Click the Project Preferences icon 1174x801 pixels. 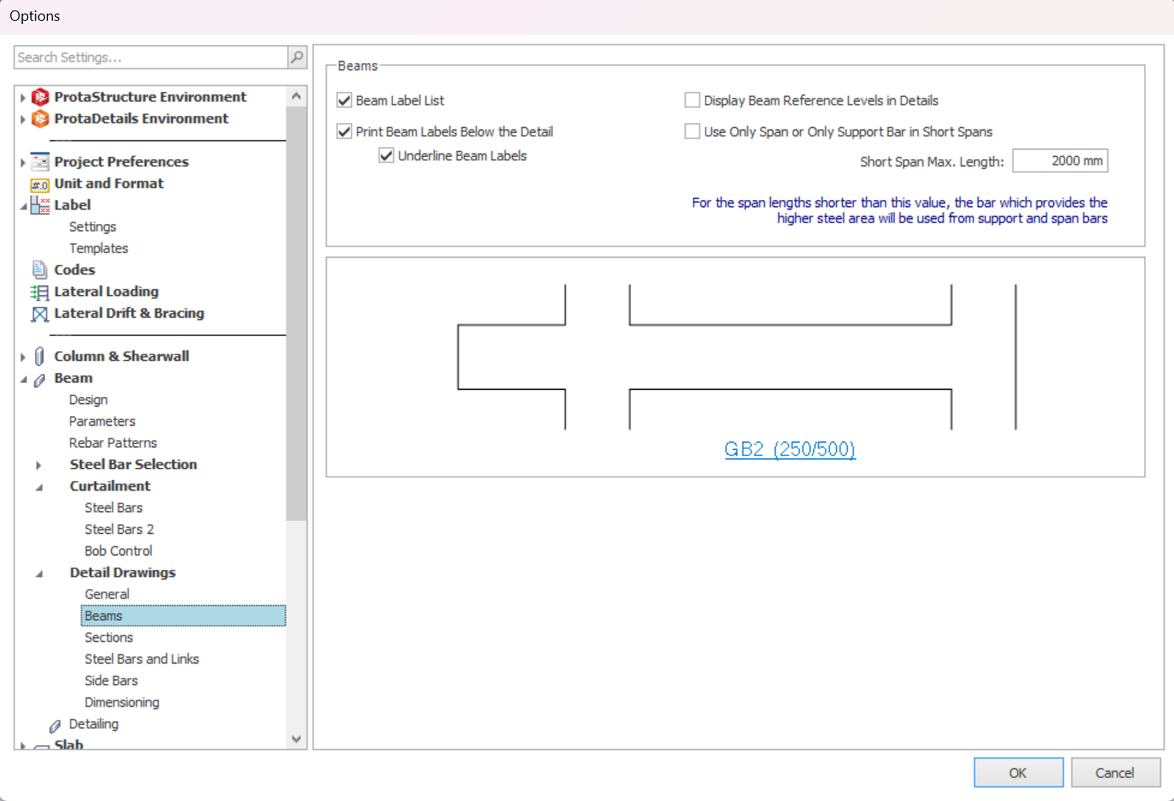pyautogui.click(x=40, y=162)
